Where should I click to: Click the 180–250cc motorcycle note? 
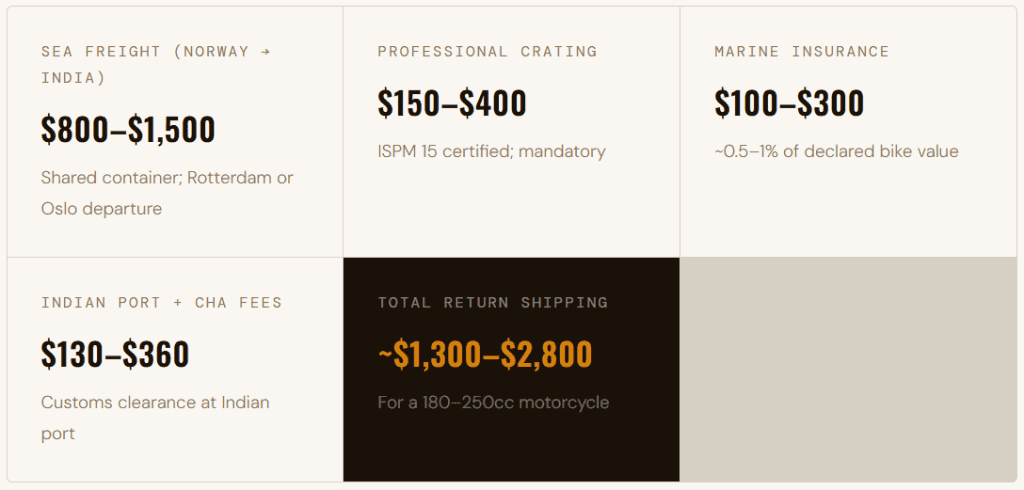[x=493, y=403]
